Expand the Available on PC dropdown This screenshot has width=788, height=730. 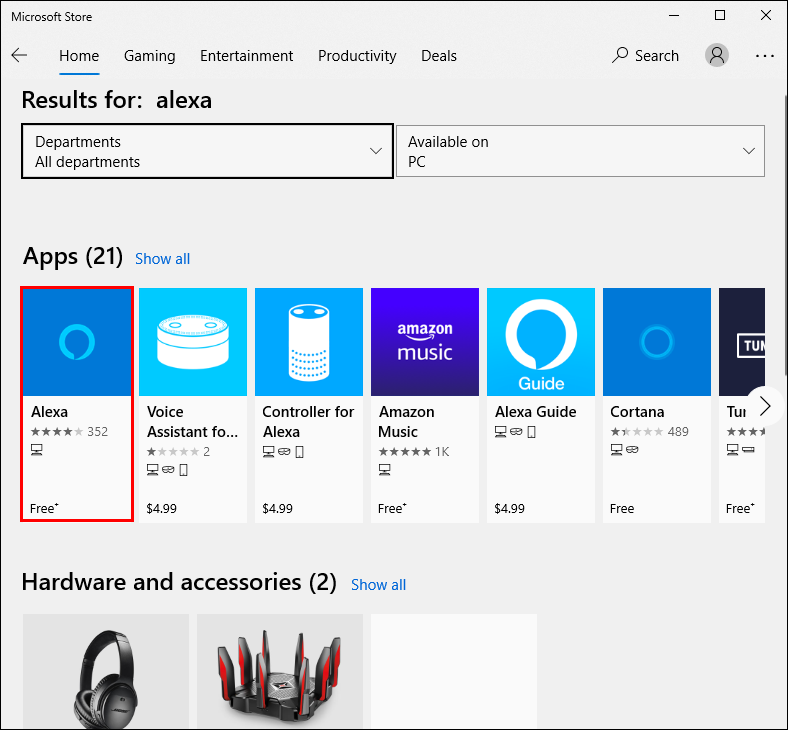click(580, 151)
